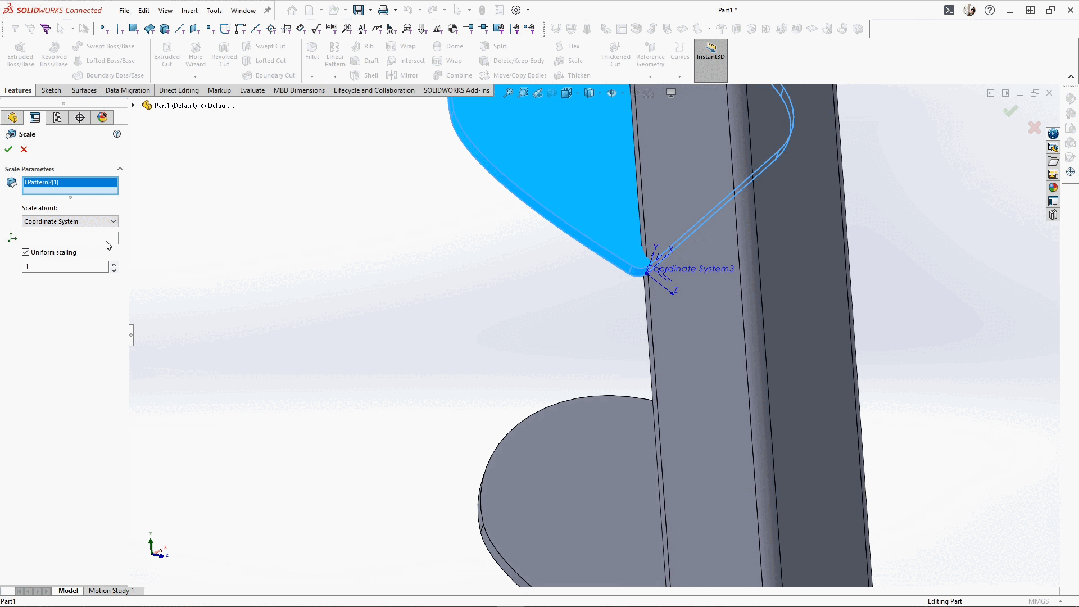
Task: Cancel the Scale feature with red X
Action: coord(24,149)
